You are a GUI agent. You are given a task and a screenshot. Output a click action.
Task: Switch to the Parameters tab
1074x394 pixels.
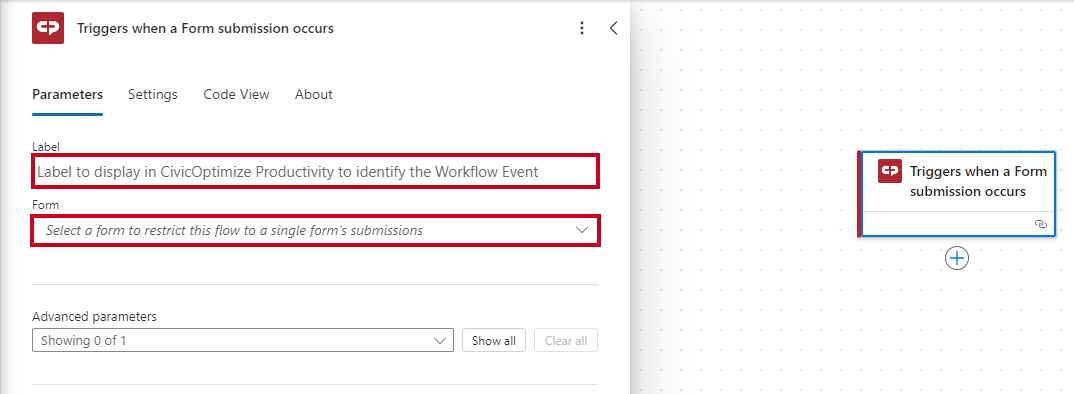[x=68, y=95]
